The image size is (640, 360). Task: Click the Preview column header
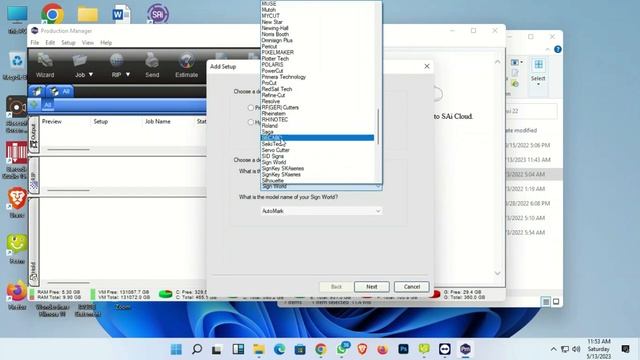click(x=51, y=122)
